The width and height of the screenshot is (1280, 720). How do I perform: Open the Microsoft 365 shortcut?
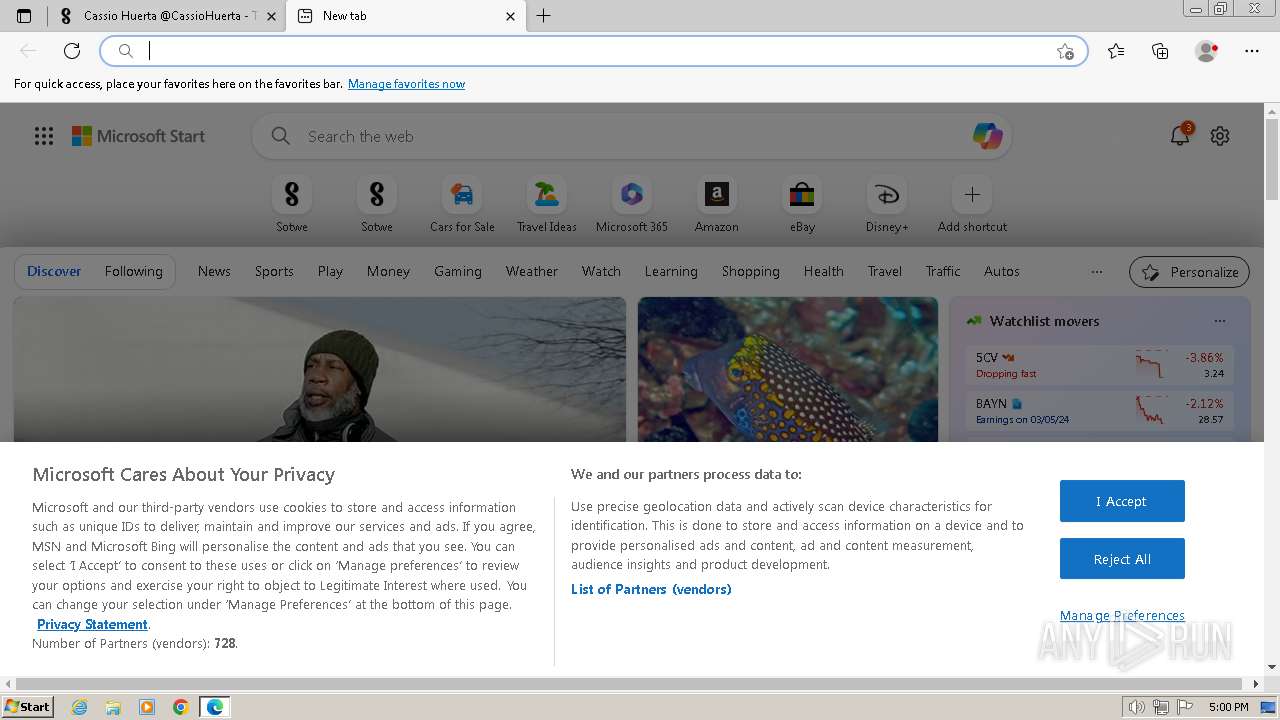(x=632, y=204)
